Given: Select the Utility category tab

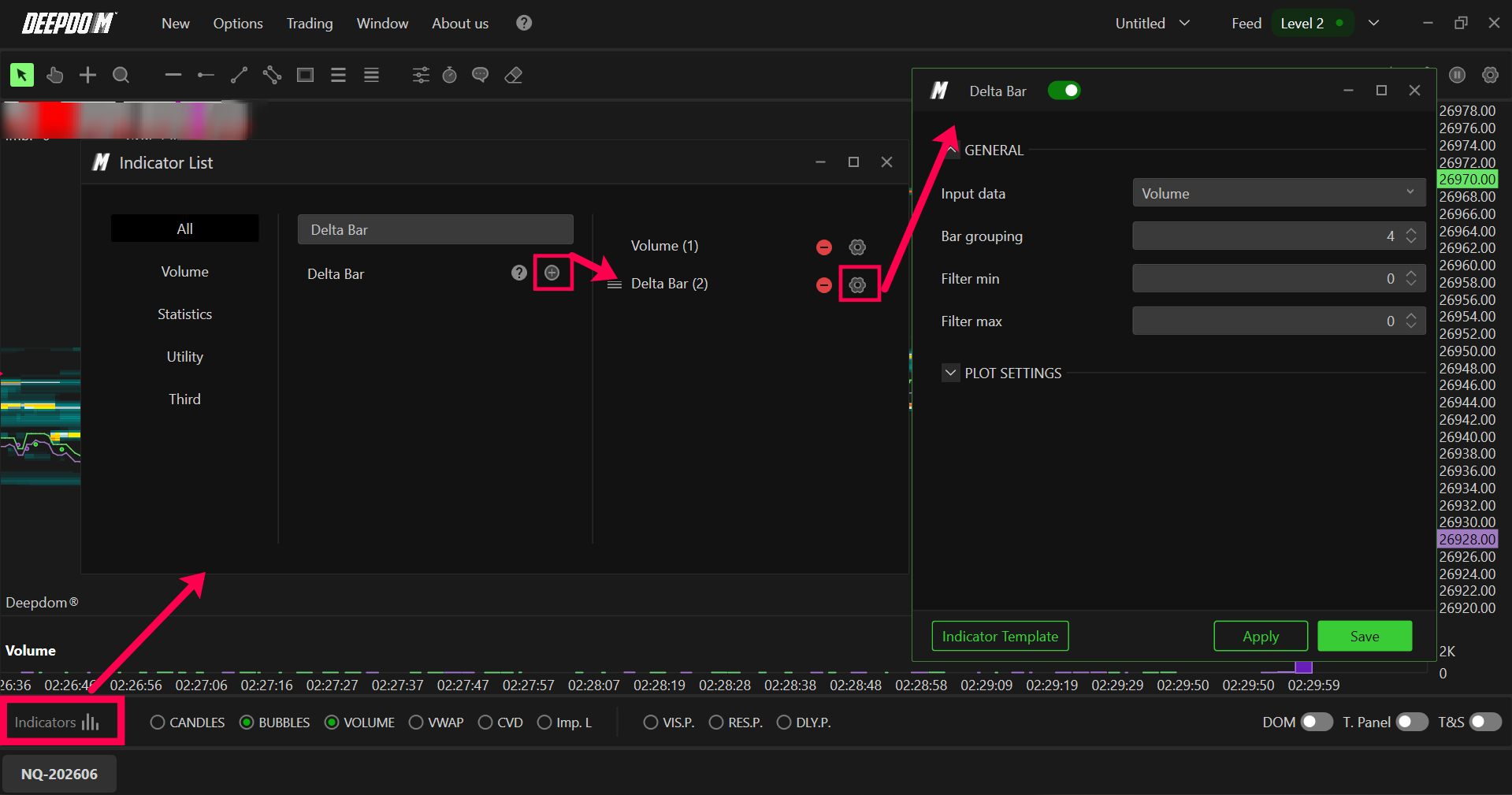Looking at the screenshot, I should (184, 356).
